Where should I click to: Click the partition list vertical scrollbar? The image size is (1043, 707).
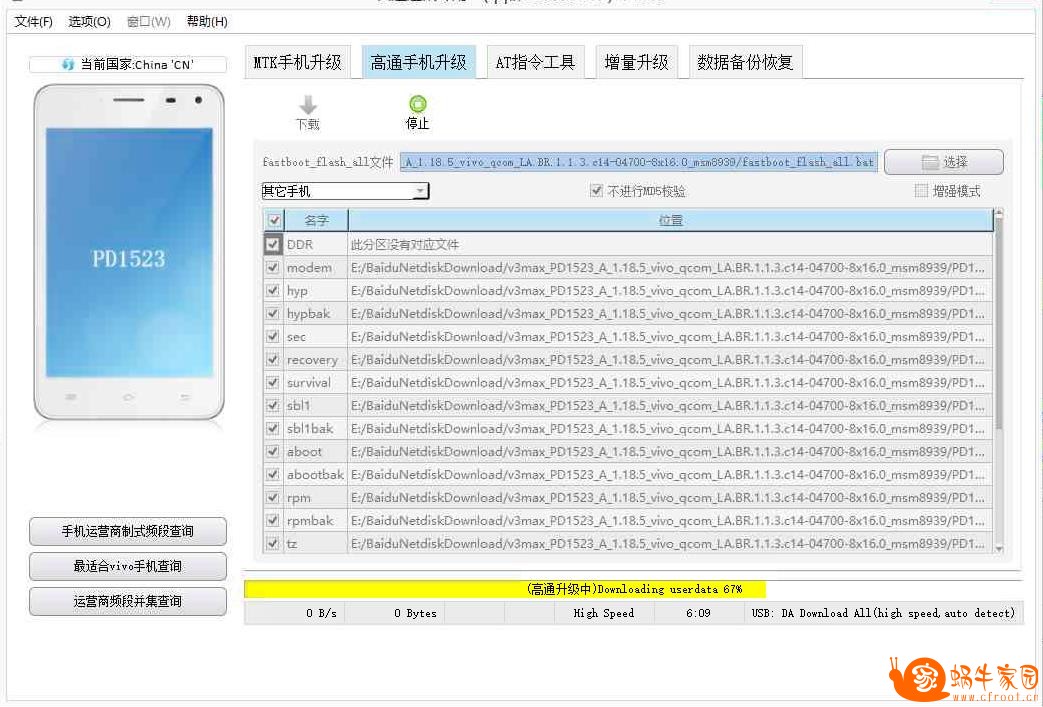(998, 323)
